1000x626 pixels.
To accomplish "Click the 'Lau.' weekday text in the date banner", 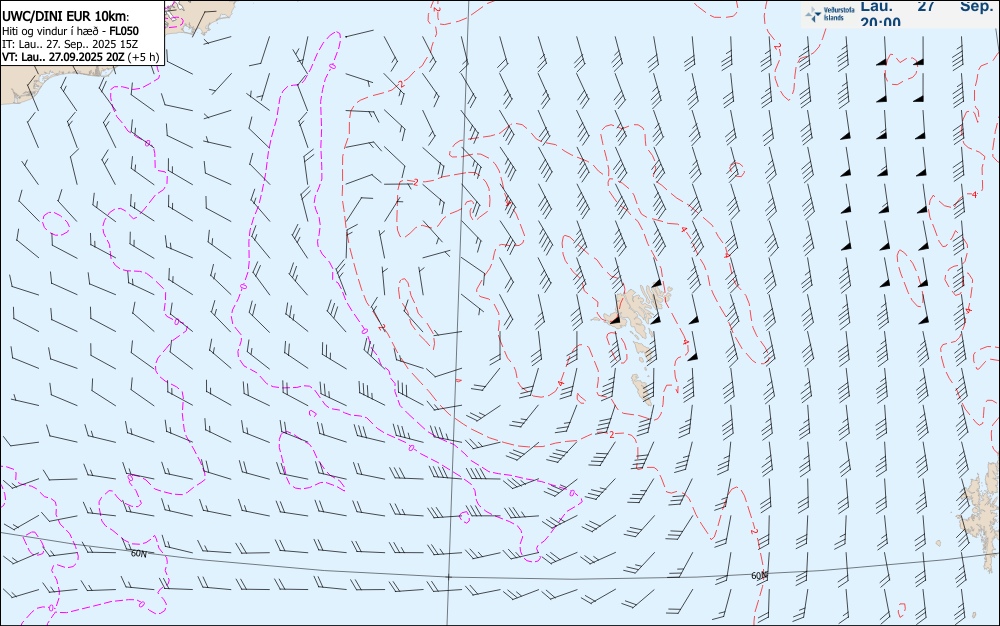I will pos(877,6).
